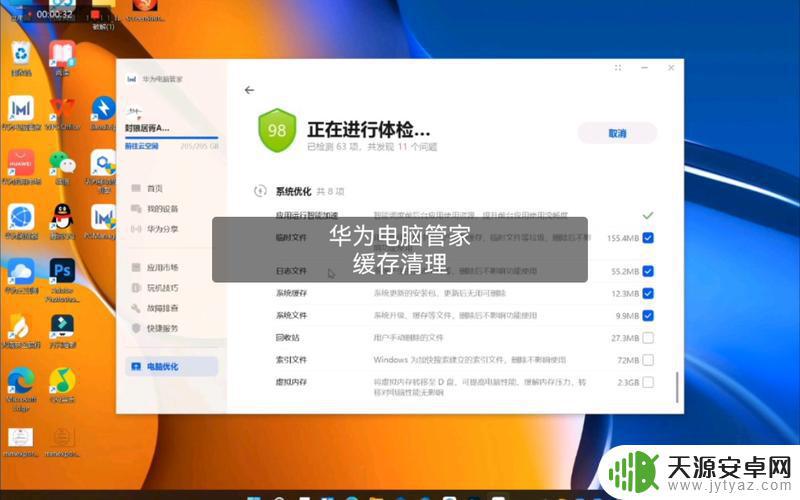Click the 27.3MB size value
Image resolution: width=800 pixels, height=500 pixels.
click(625, 338)
